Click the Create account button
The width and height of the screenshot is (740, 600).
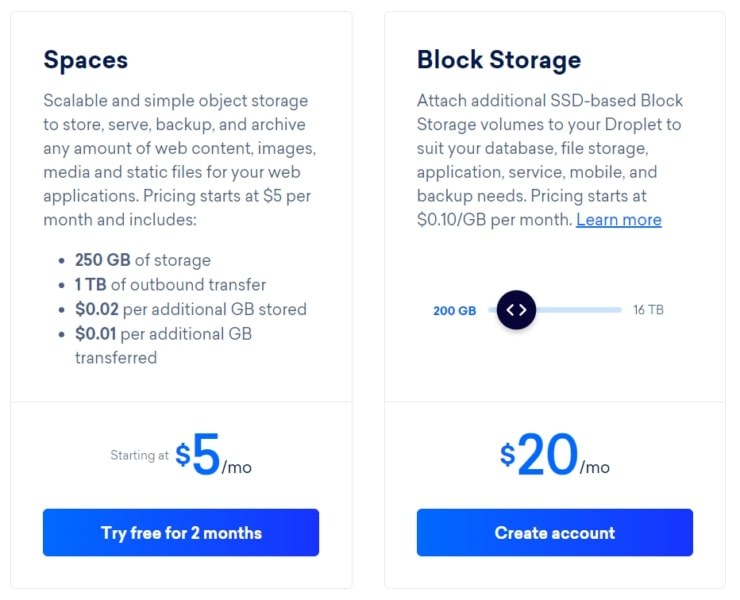point(555,532)
